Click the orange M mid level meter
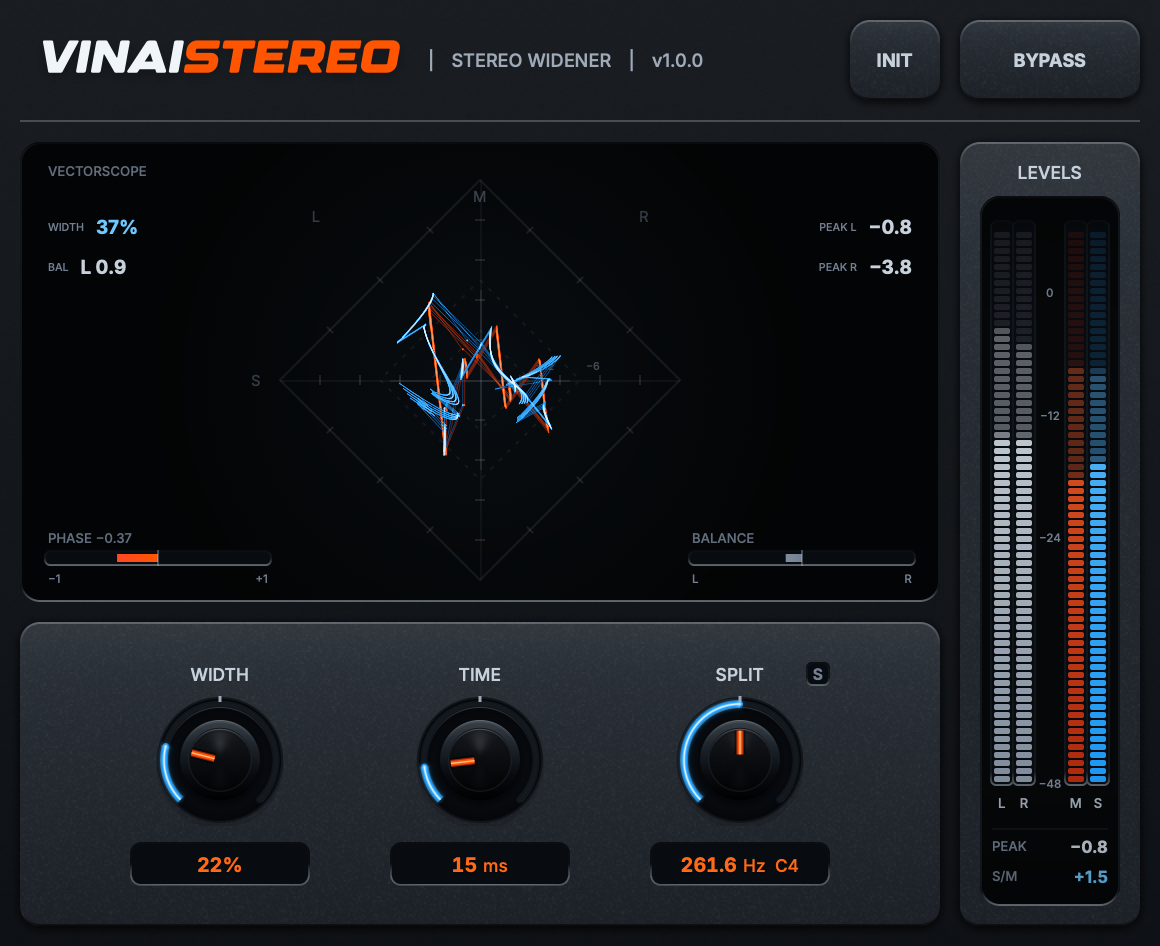Screen dimensions: 1160x946 [1076, 502]
